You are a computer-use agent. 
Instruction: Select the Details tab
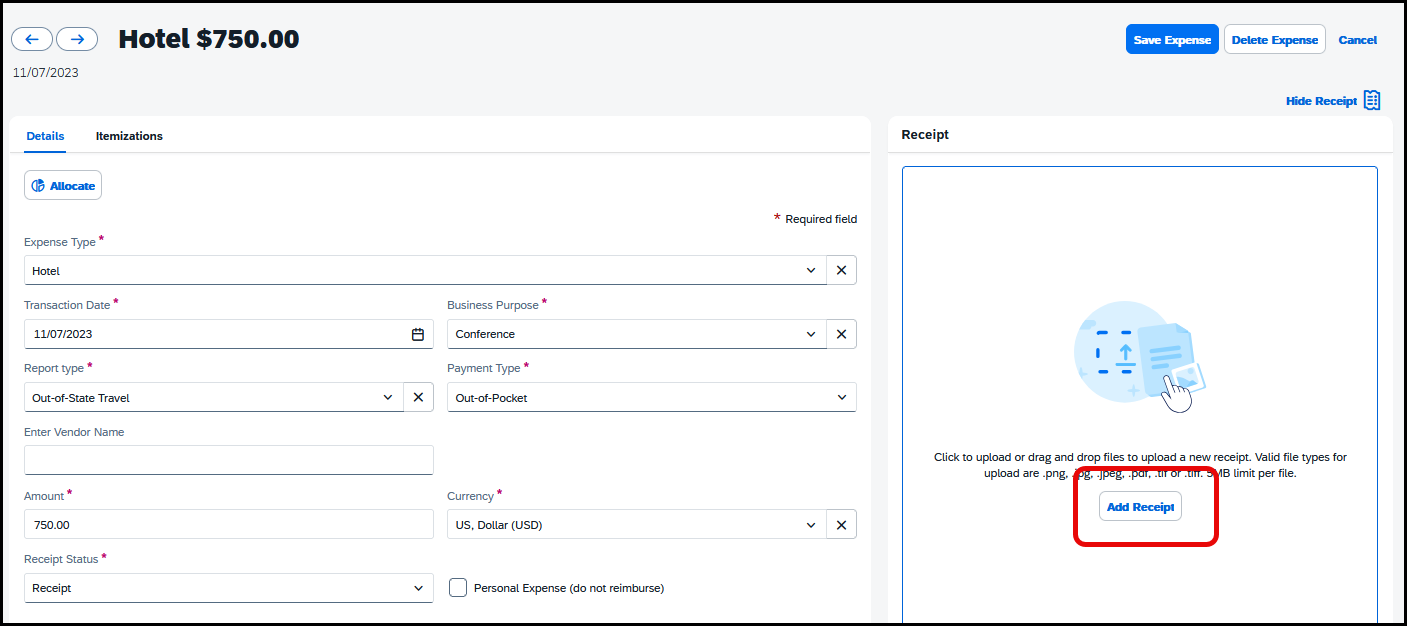pyautogui.click(x=45, y=136)
